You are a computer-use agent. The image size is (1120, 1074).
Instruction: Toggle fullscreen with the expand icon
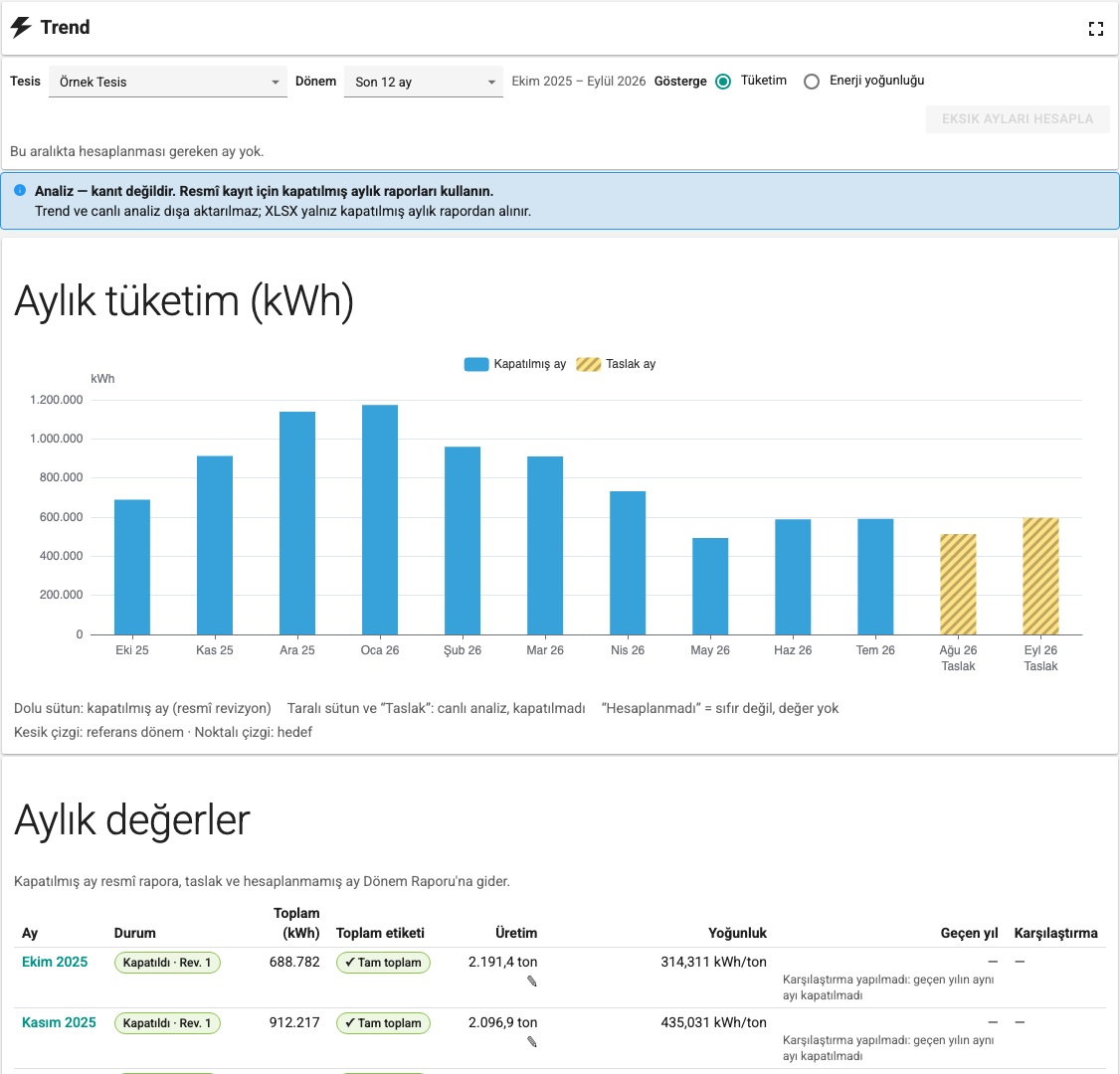[x=1096, y=29]
